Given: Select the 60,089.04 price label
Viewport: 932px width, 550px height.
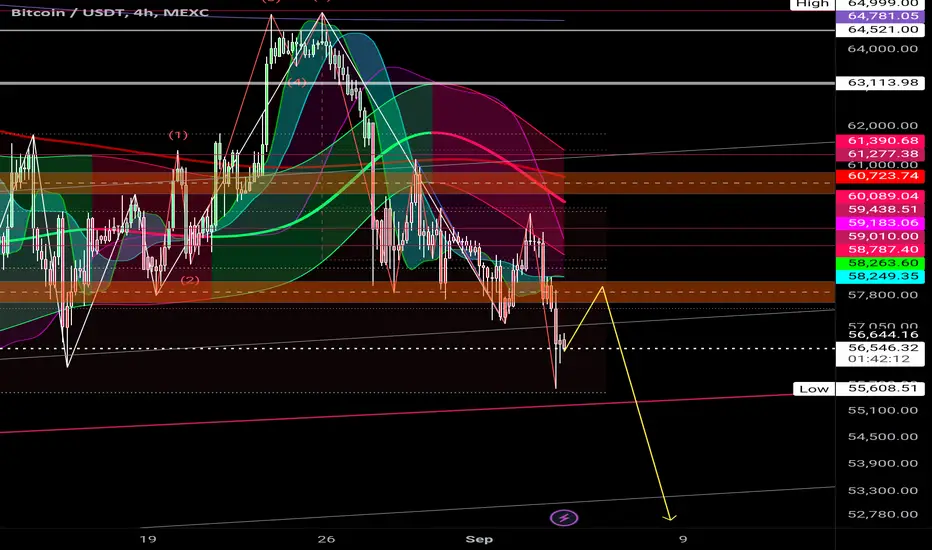Looking at the screenshot, I should pyautogui.click(x=880, y=196).
